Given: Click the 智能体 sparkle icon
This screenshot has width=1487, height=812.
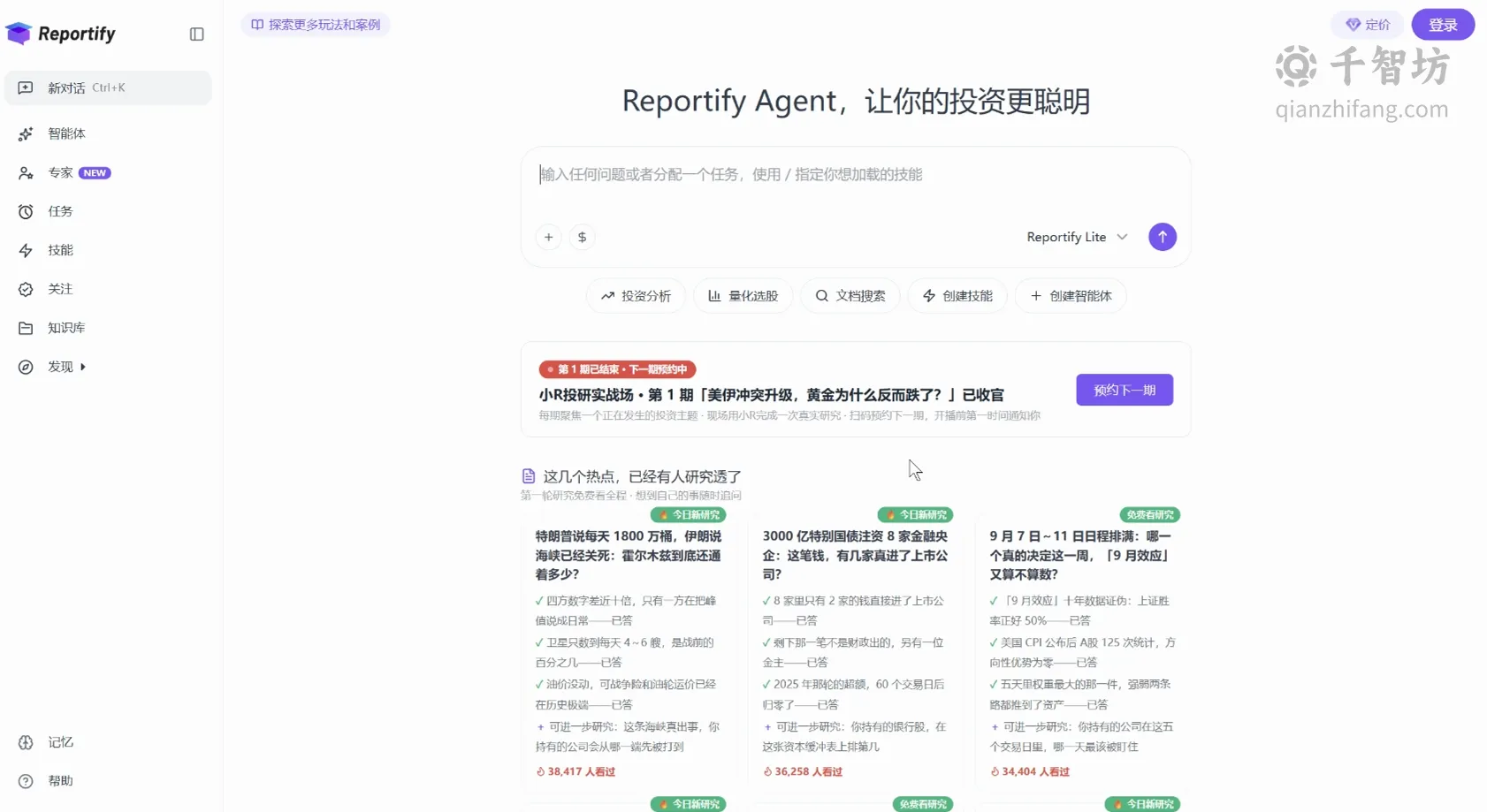Looking at the screenshot, I should pyautogui.click(x=26, y=133).
